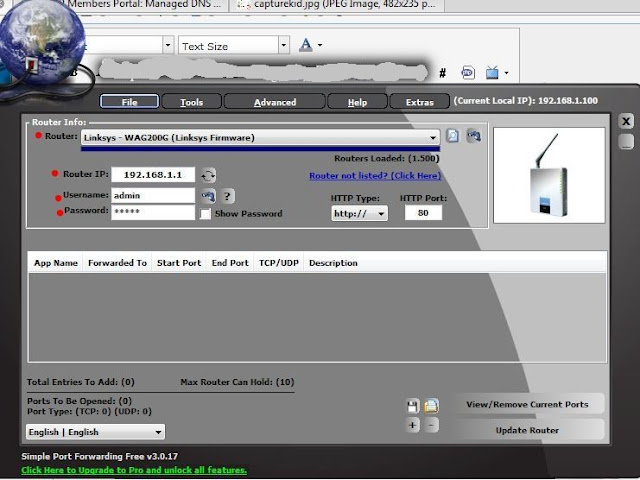Expand the font color dropdown arrow
The image size is (640, 480).
320,45
